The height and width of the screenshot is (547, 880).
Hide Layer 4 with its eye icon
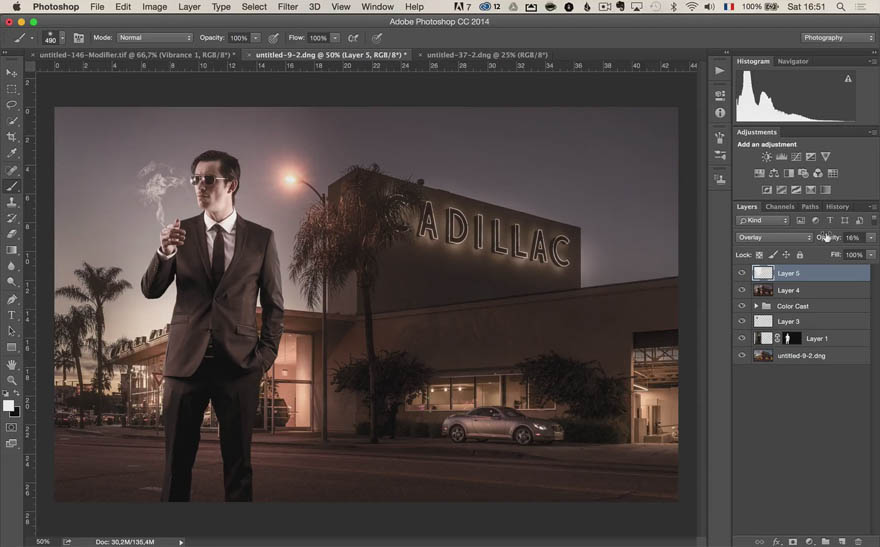pos(741,290)
